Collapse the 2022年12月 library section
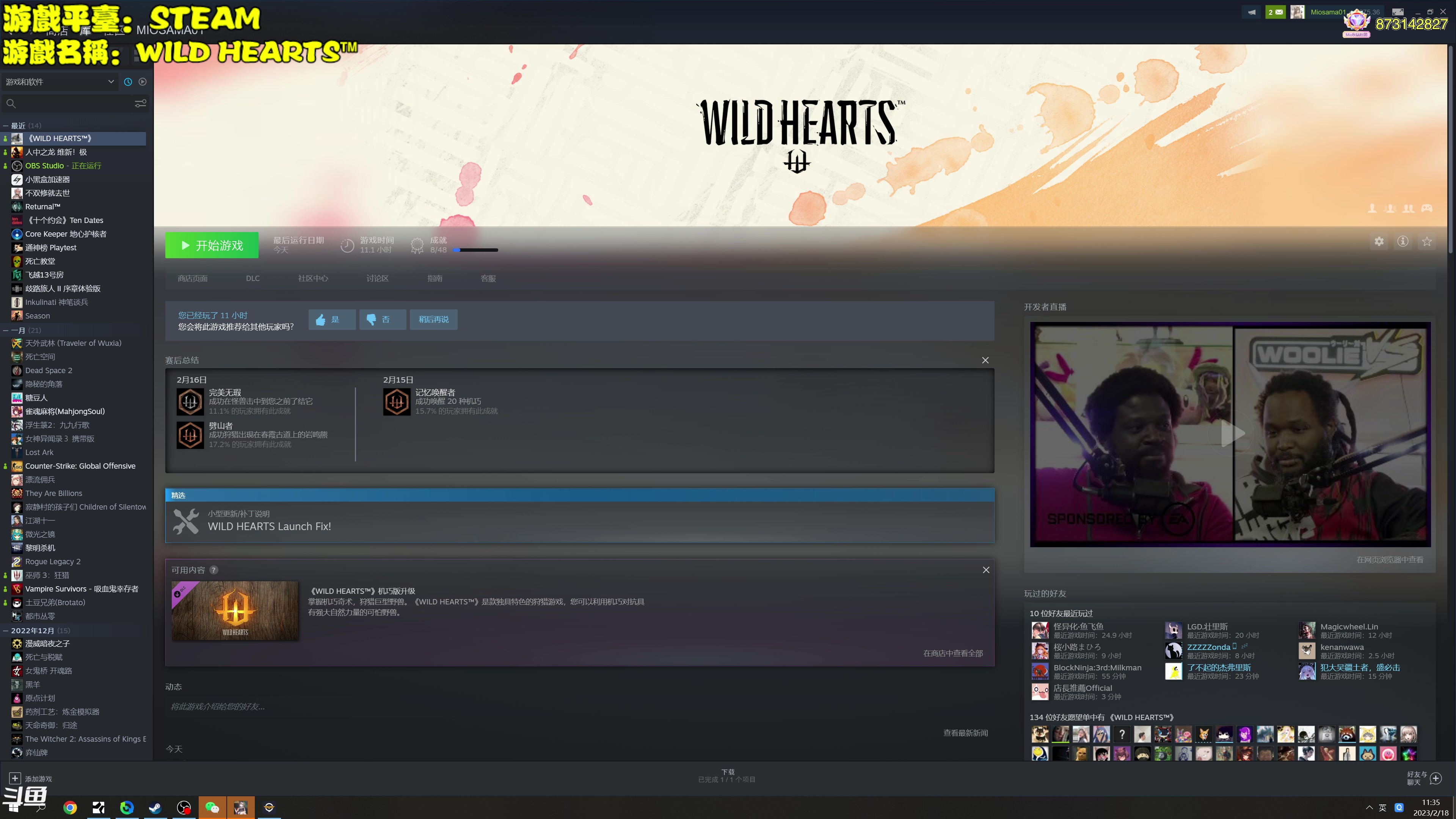The height and width of the screenshot is (819, 1456). point(6,630)
